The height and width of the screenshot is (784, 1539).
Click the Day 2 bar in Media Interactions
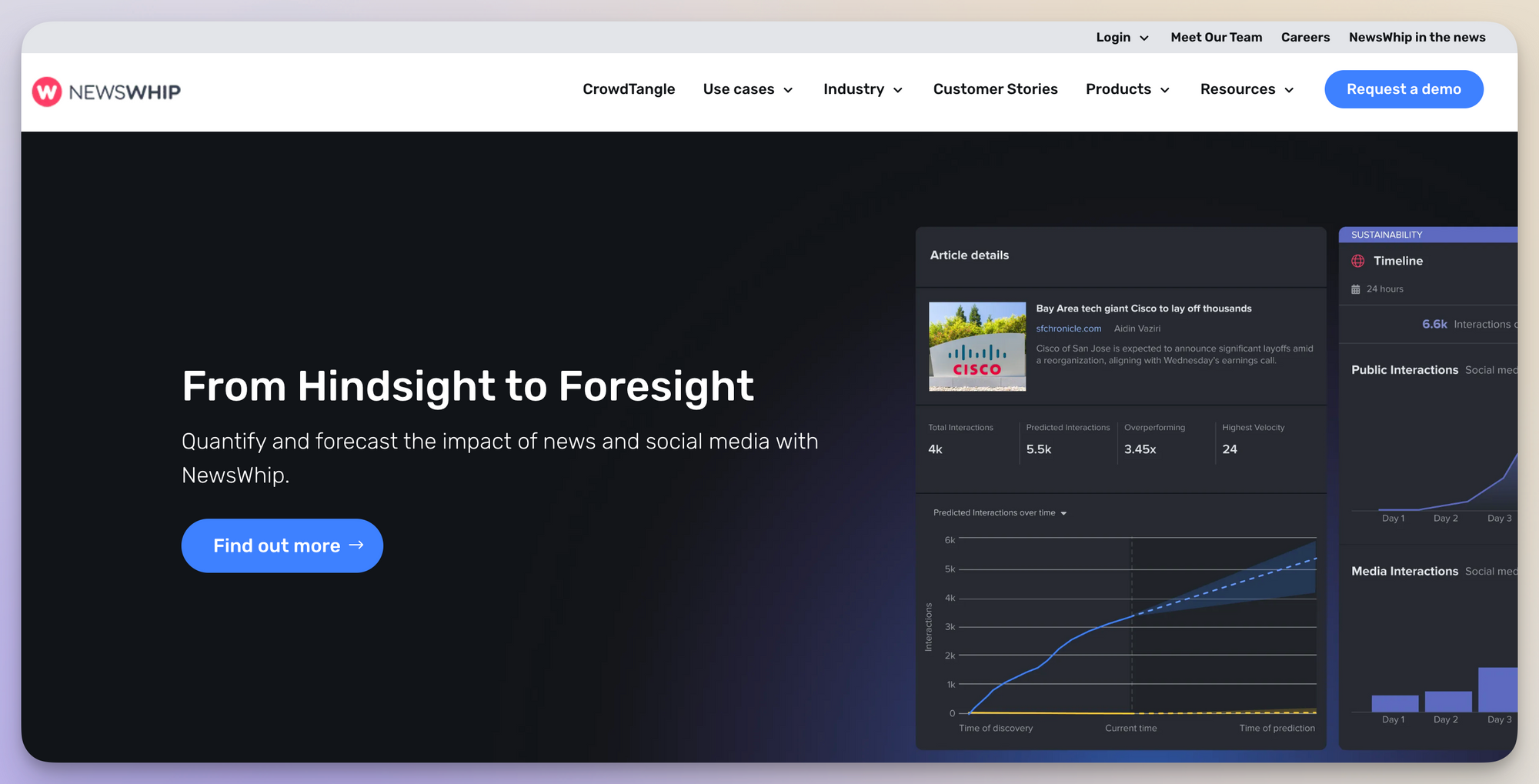coord(1447,701)
